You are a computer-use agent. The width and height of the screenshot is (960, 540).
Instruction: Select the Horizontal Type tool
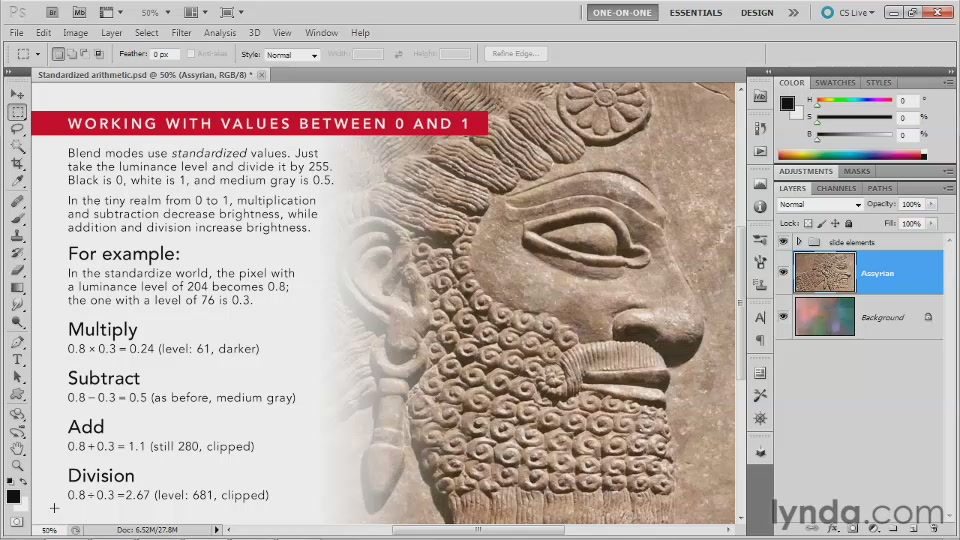(17, 359)
